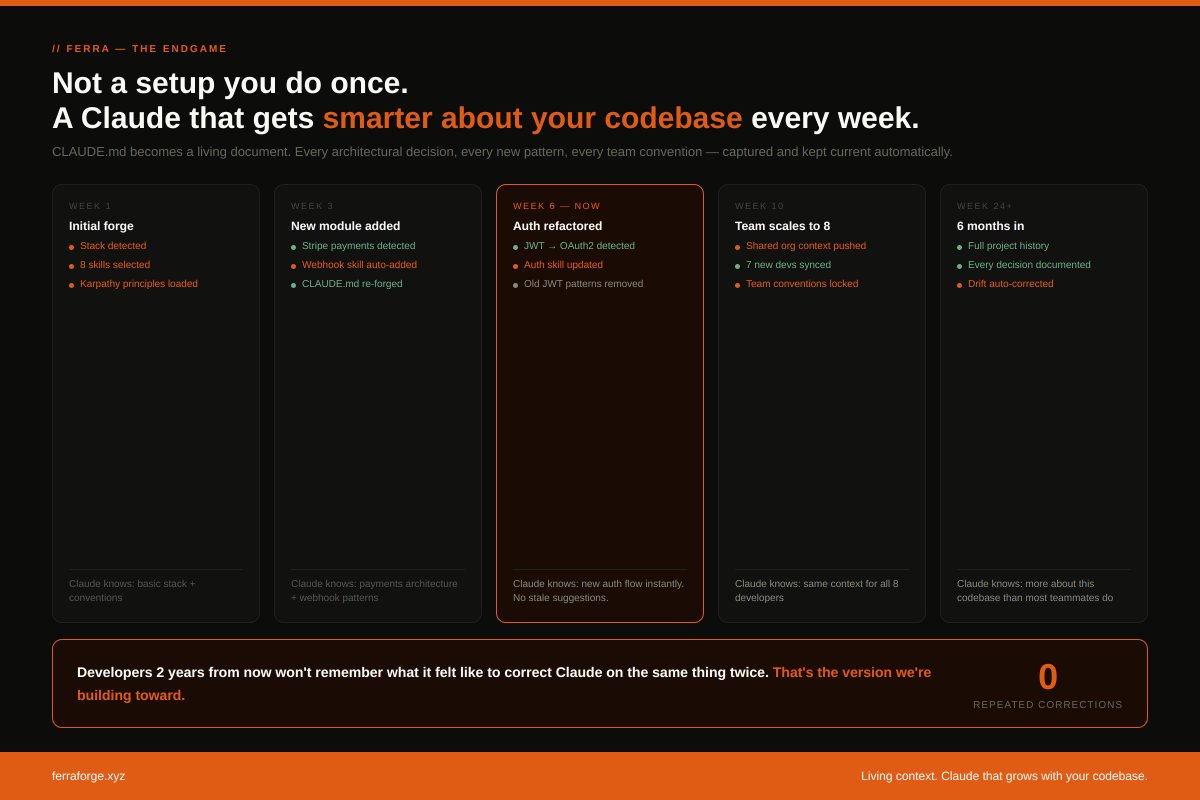1200x800 pixels.
Task: Select the 'WEEK 3' card label
Action: click(x=312, y=206)
